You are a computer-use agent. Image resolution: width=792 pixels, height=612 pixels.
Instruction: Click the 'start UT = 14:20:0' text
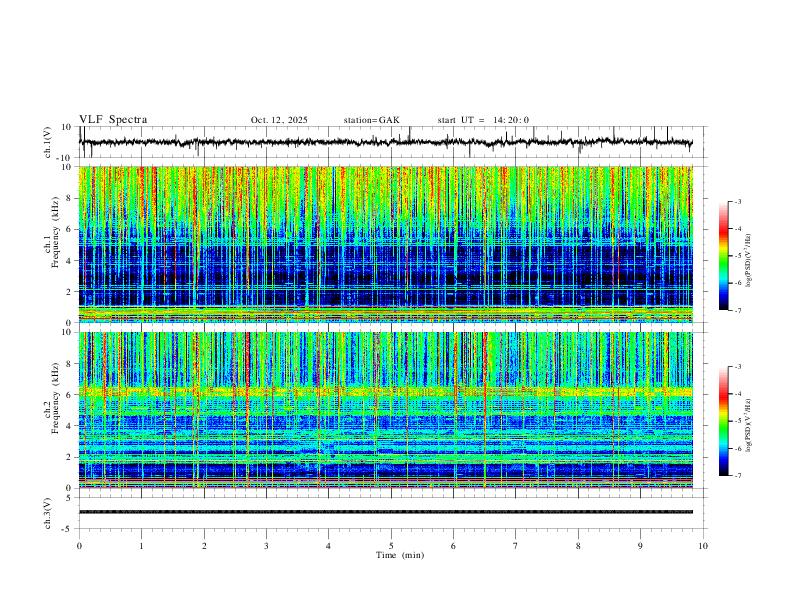pyautogui.click(x=483, y=120)
